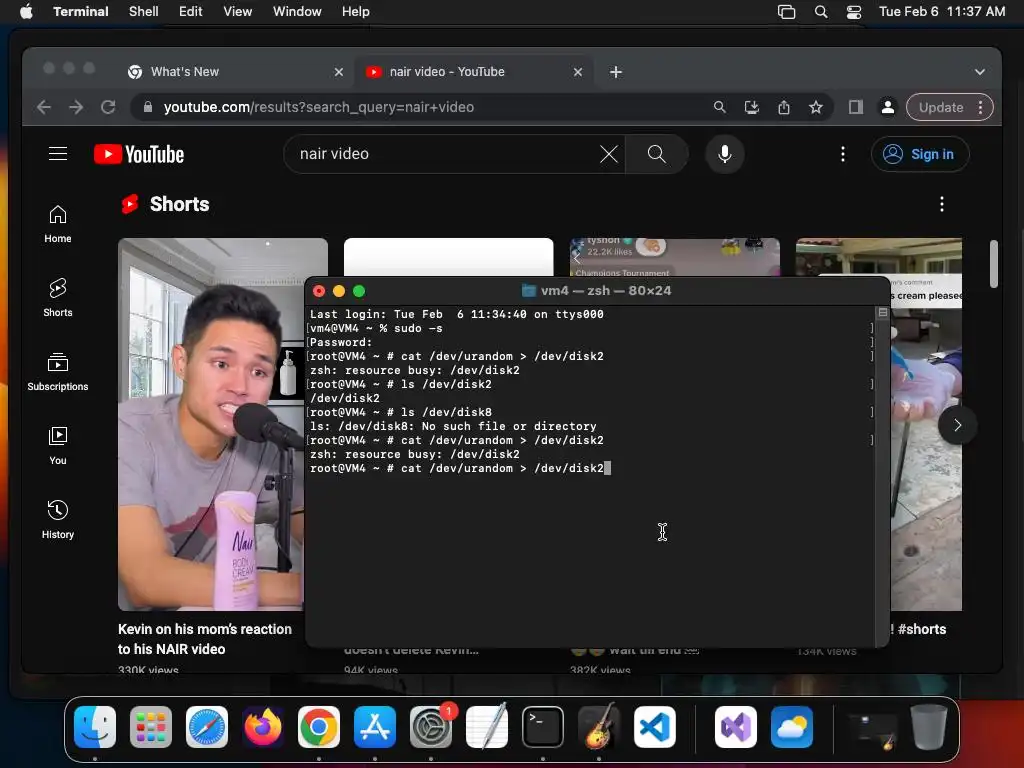Open GarageBand from the Dock
Image resolution: width=1024 pixels, height=768 pixels.
click(x=599, y=727)
